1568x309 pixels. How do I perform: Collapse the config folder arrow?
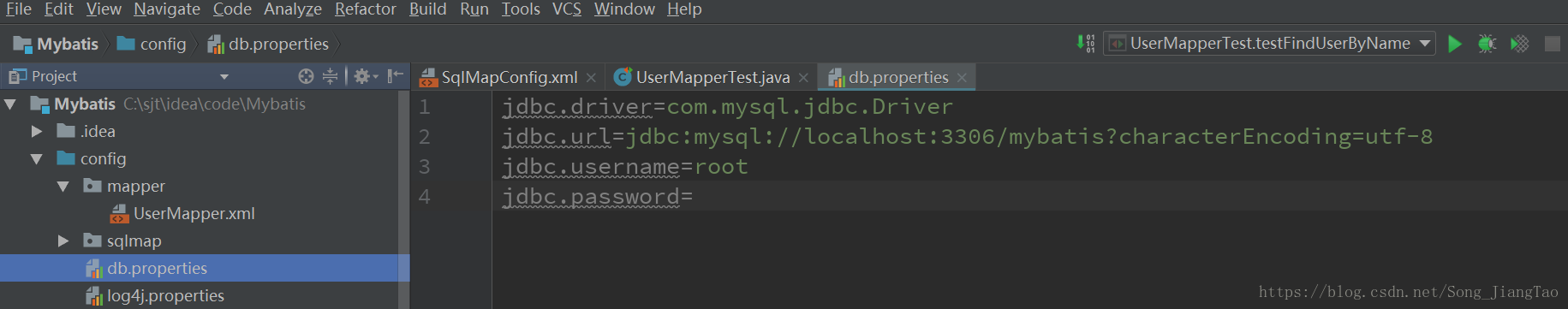37,159
